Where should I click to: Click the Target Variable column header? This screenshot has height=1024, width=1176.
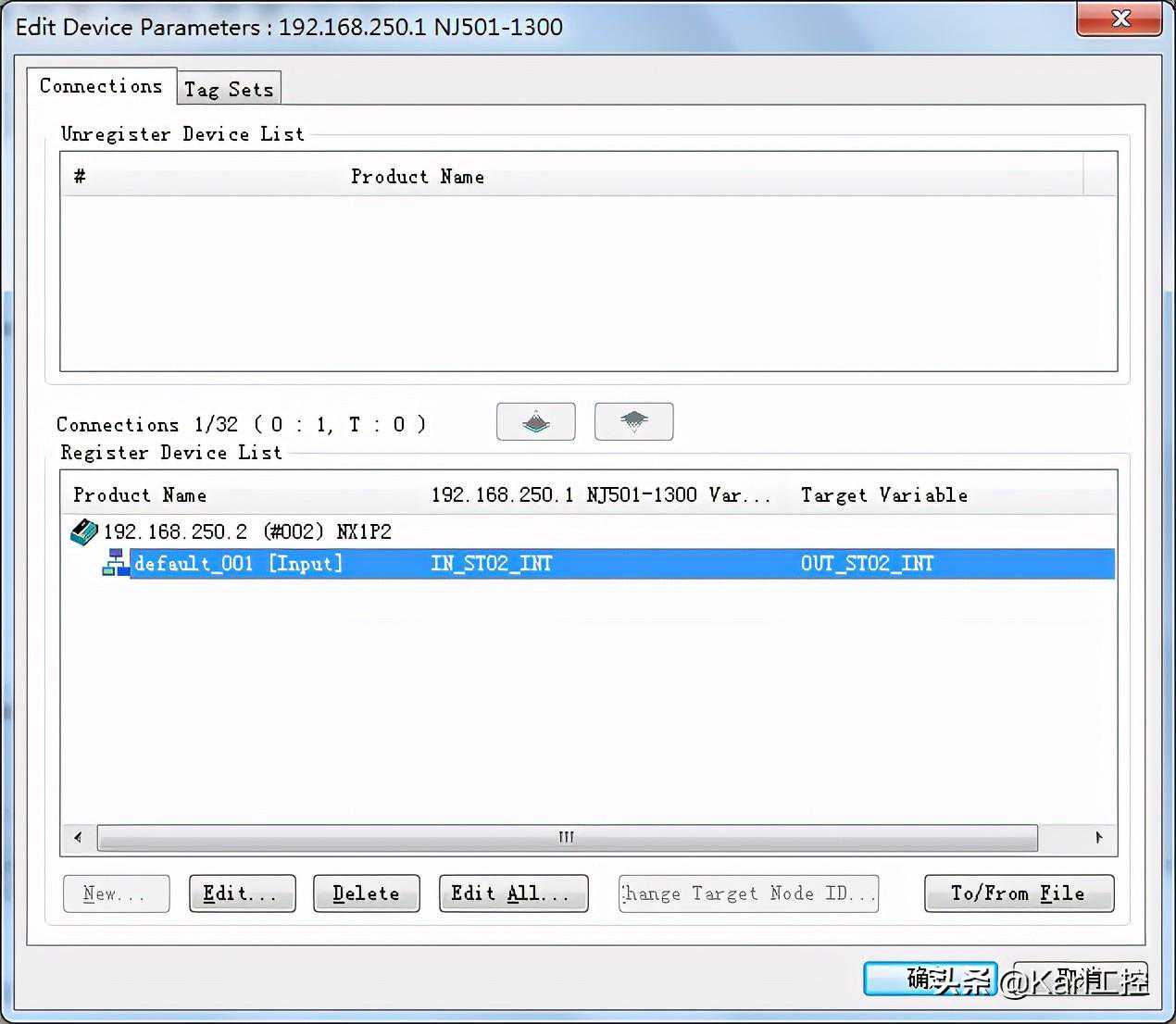point(883,495)
